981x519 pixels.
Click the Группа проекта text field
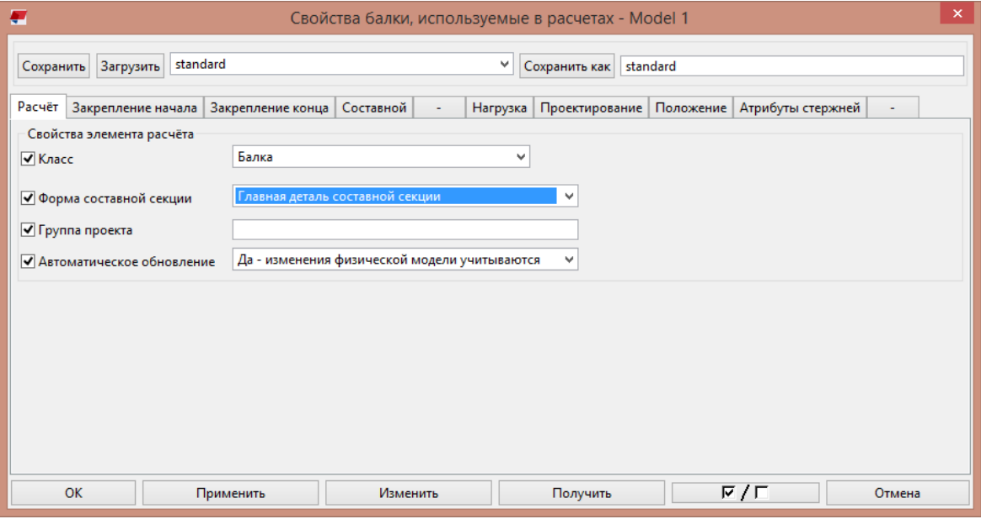coord(405,230)
